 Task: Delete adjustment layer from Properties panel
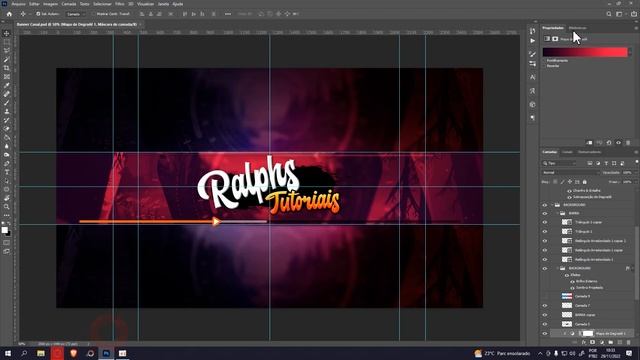pos(628,143)
